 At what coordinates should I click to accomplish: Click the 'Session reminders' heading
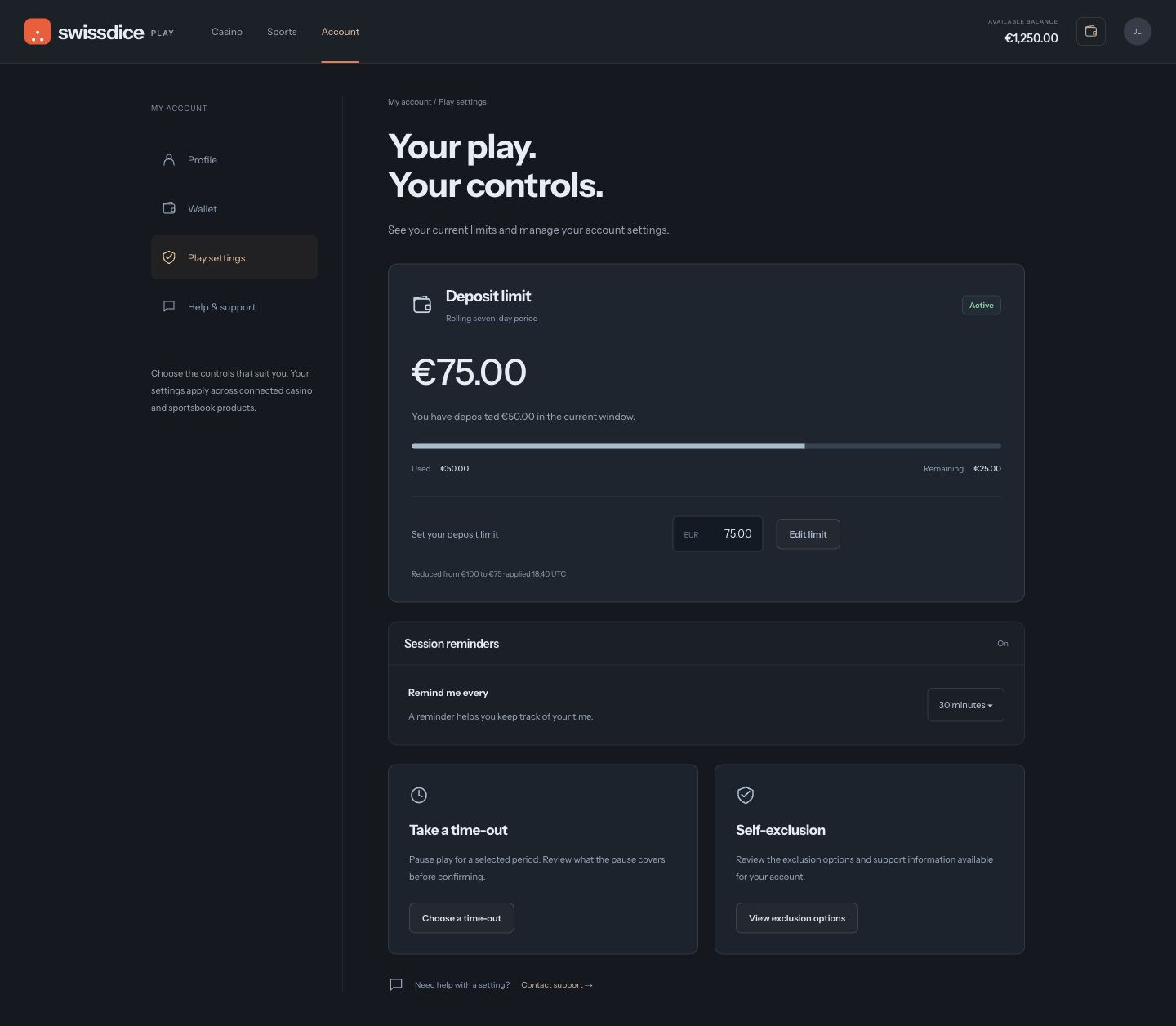point(452,644)
